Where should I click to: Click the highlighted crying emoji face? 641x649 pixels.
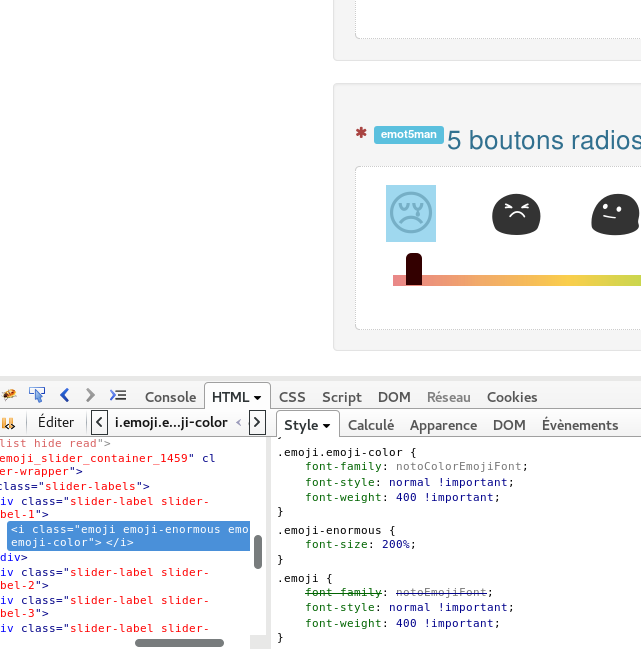pos(411,214)
